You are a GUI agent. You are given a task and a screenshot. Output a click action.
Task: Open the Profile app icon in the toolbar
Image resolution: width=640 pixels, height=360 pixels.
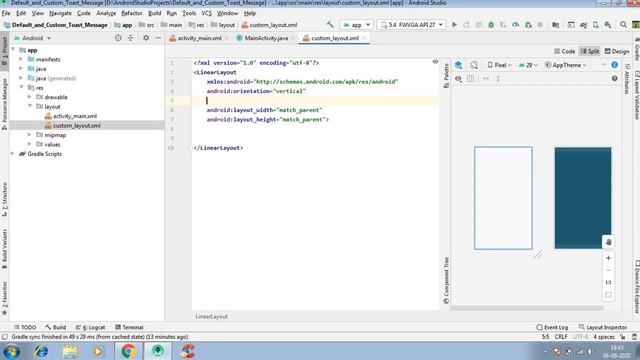pos(516,25)
